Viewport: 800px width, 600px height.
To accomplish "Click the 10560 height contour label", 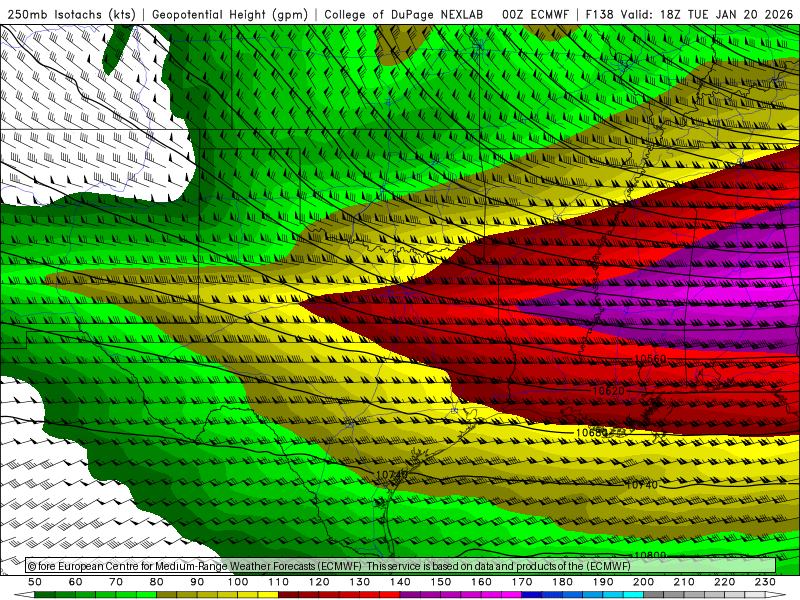I will [651, 359].
